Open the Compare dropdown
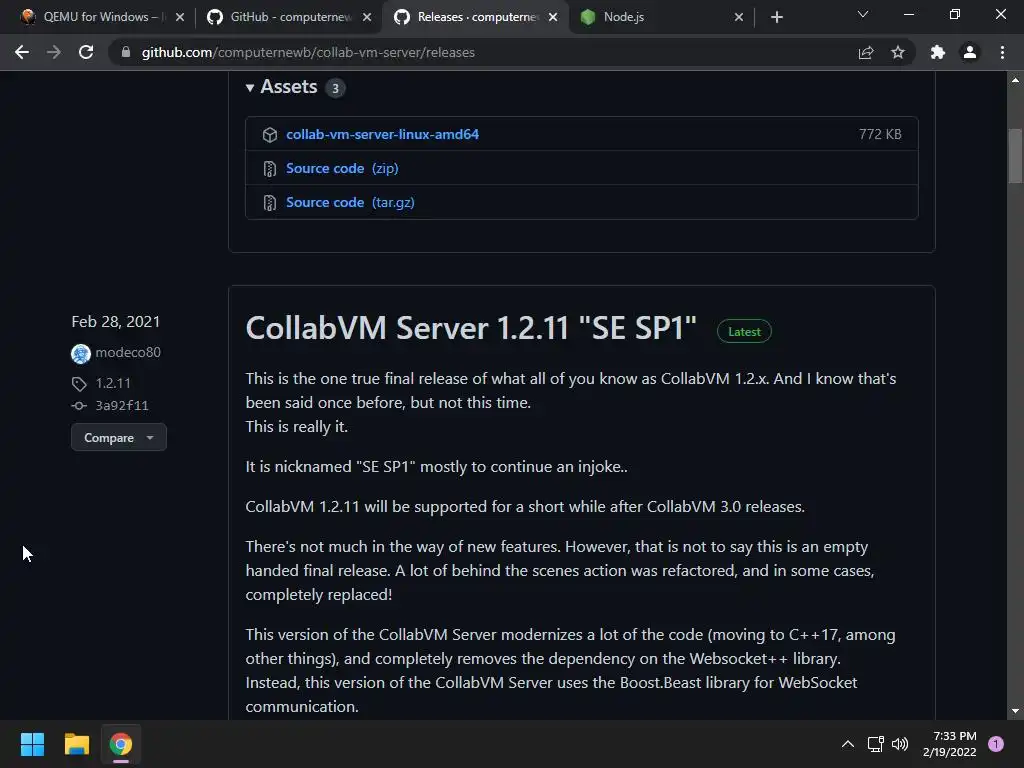 point(119,438)
